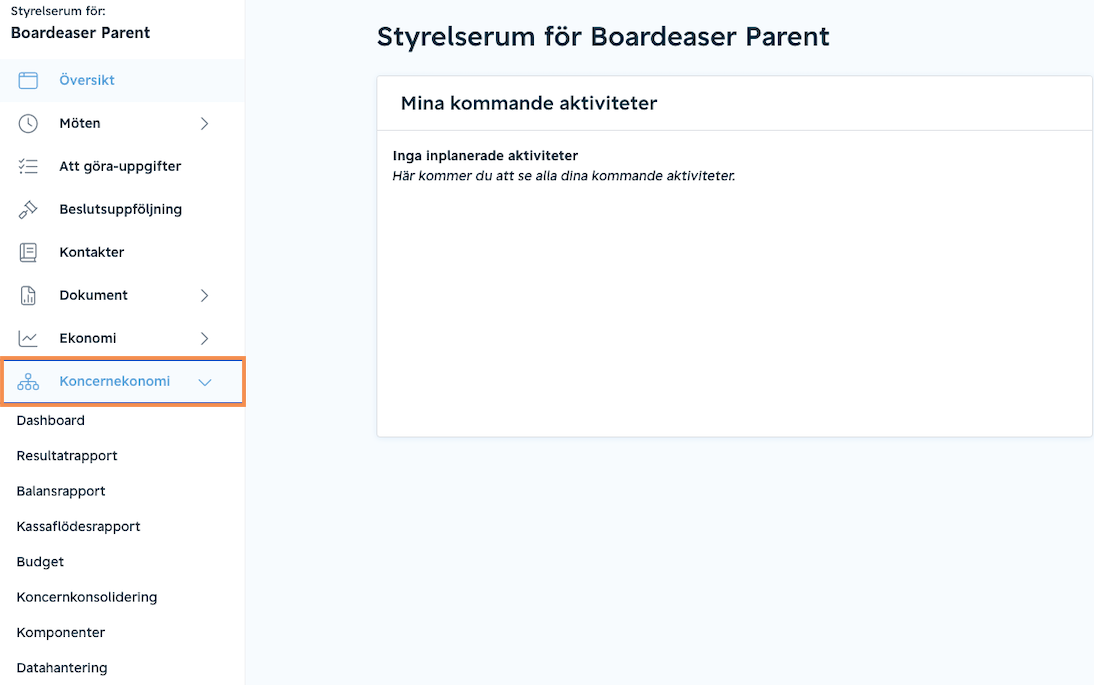Collapse the Koncernekonomi section chevron
Image resolution: width=1094 pixels, height=685 pixels.
coord(204,382)
